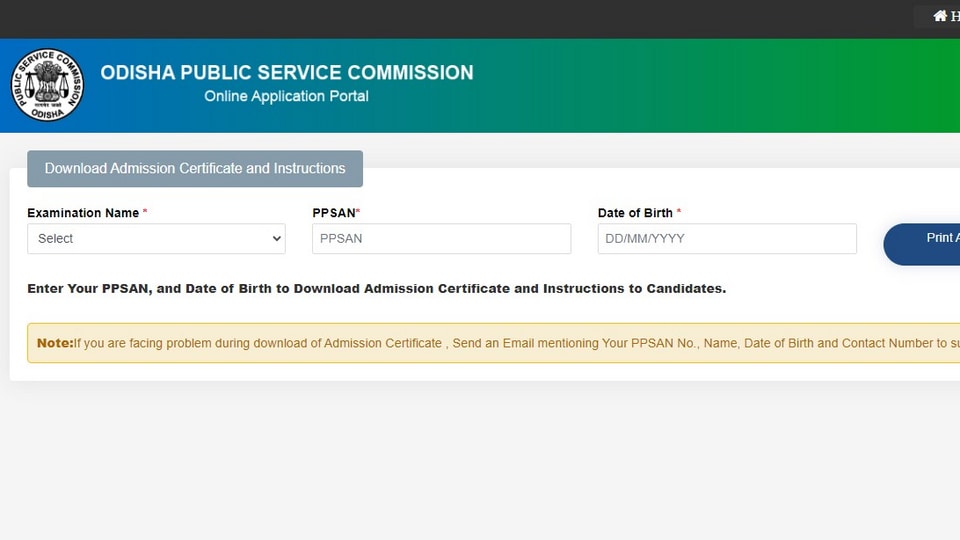Click the Home house icon
The width and height of the screenshot is (960, 540).
(x=940, y=16)
